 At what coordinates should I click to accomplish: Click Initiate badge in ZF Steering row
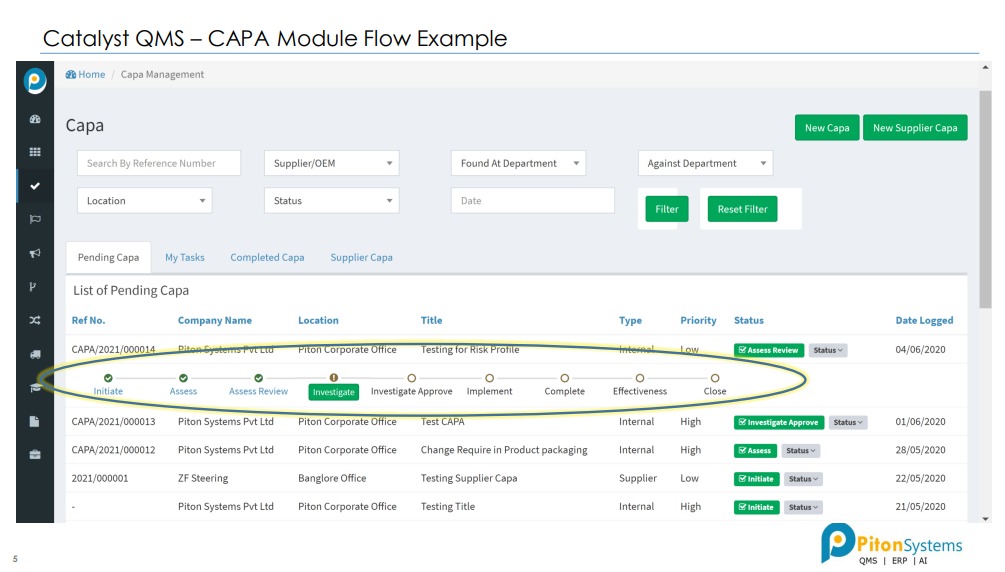pyautogui.click(x=756, y=478)
